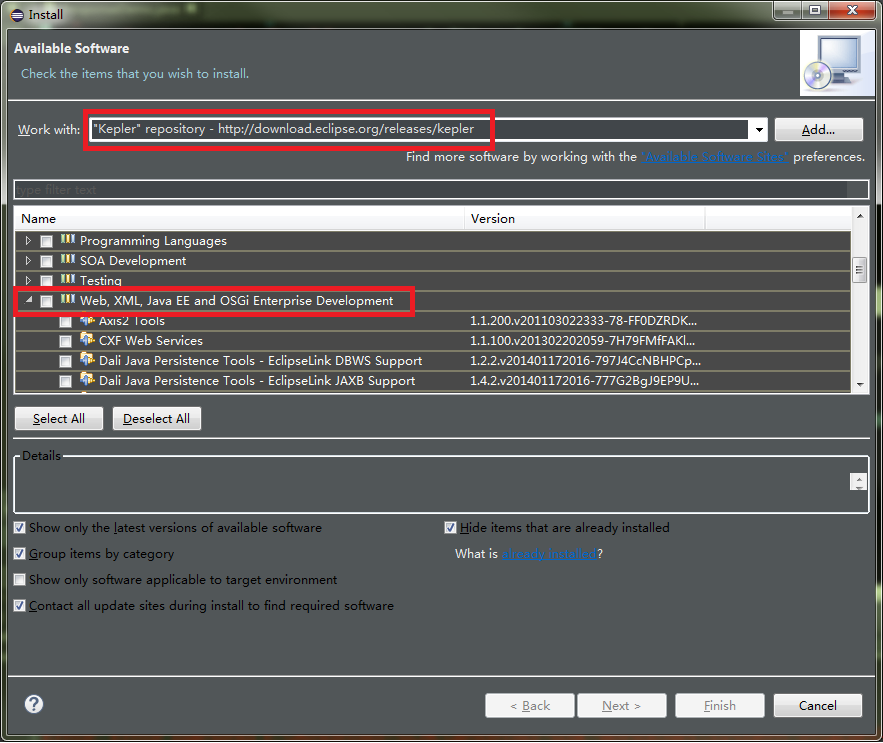Select version 1.2.2.v201401172016 text

pyautogui.click(x=586, y=361)
